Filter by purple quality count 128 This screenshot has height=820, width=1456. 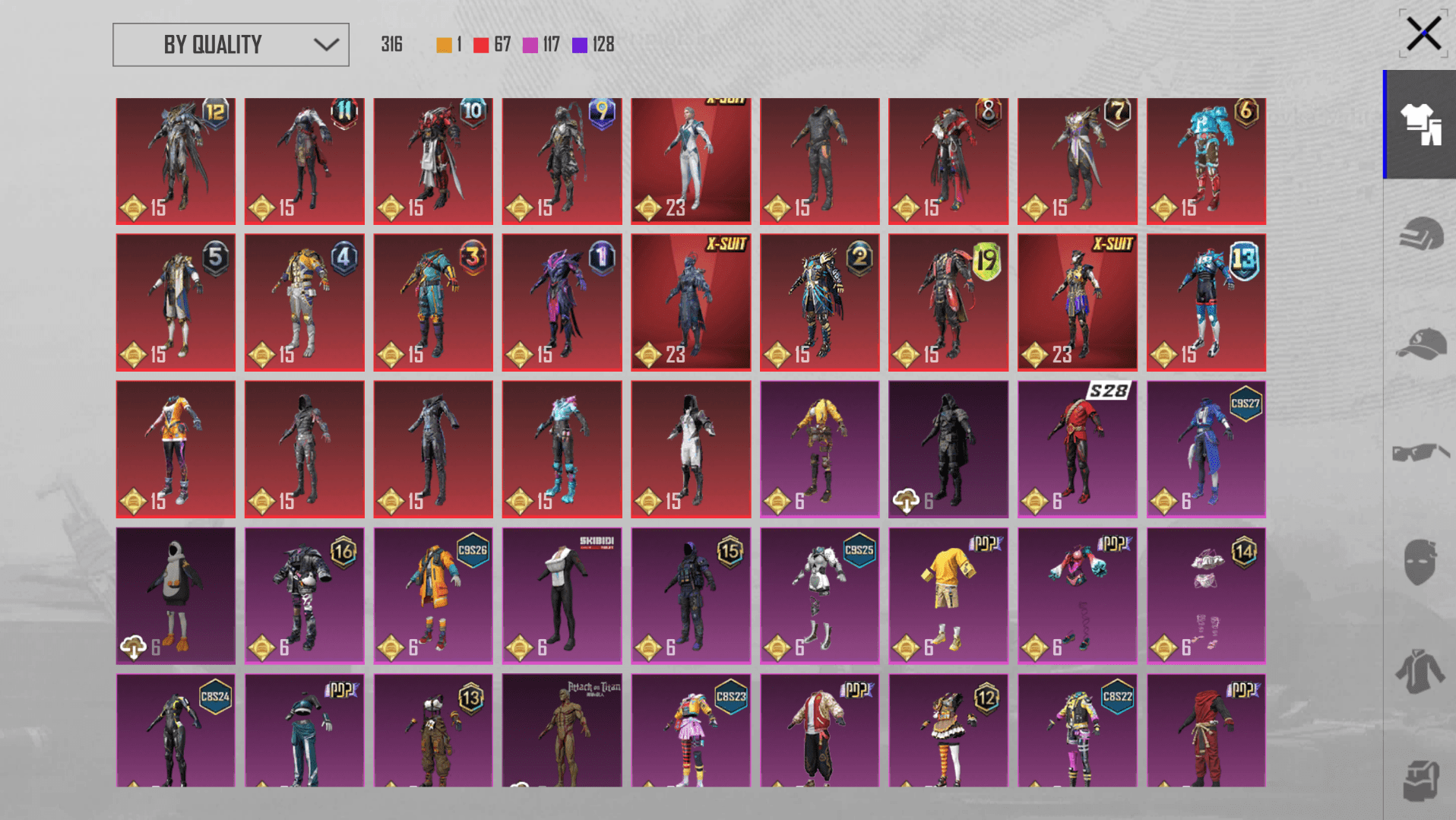[593, 46]
